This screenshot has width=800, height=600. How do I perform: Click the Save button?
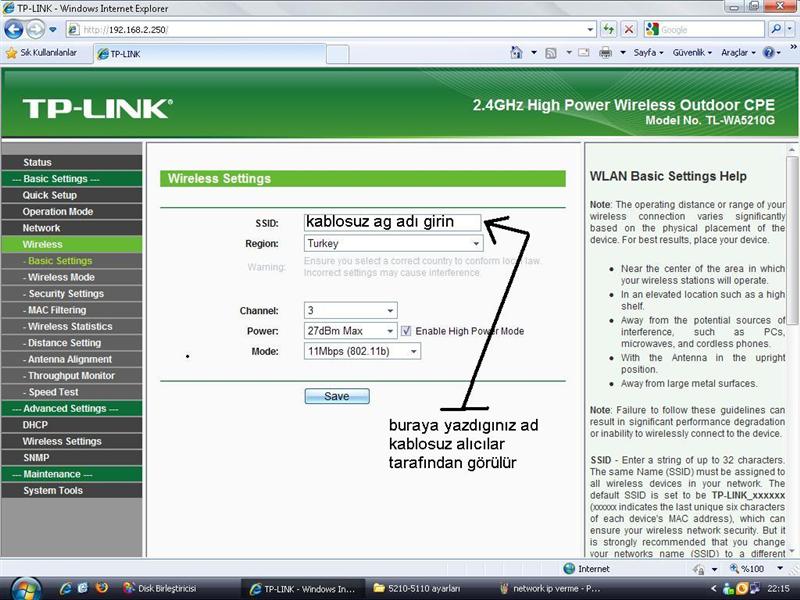(337, 396)
